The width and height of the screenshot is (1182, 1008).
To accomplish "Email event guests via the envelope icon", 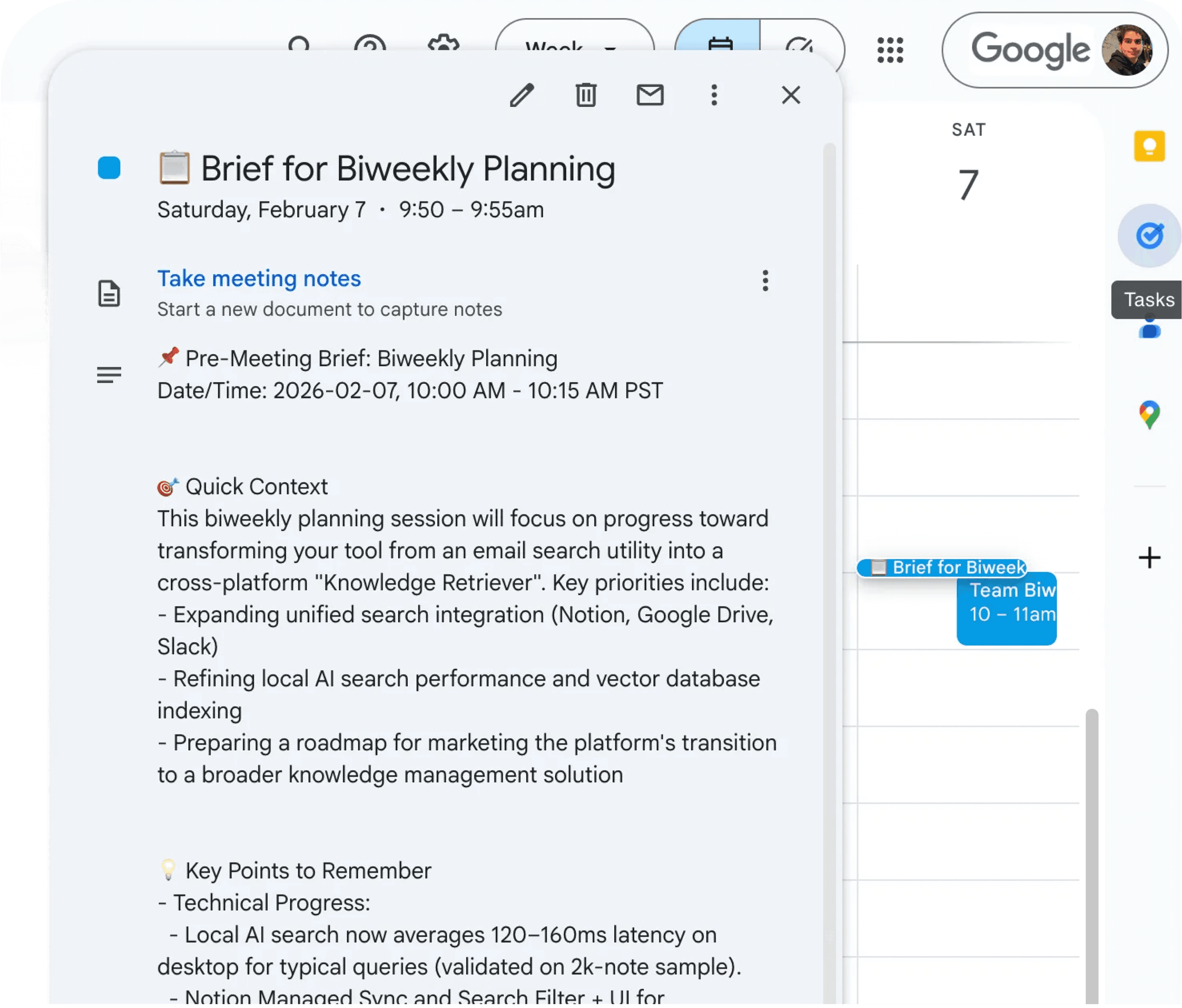I will point(650,95).
